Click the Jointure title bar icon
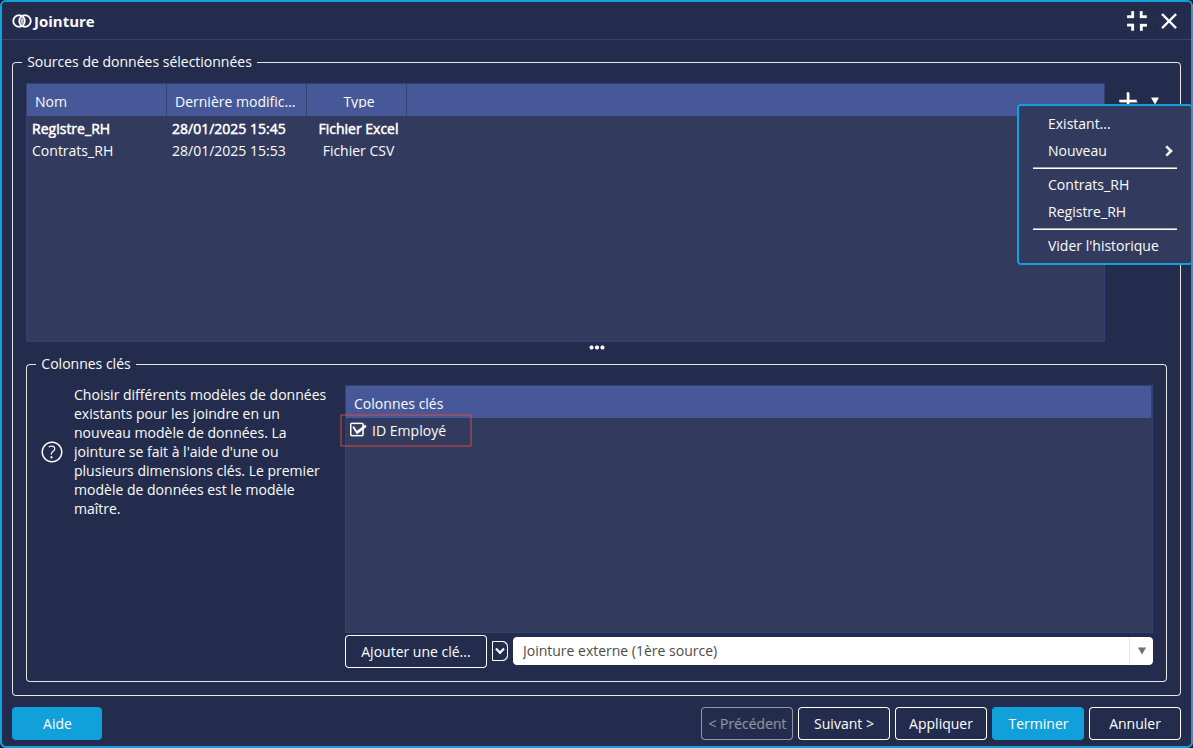The image size is (1193, 748). click(22, 21)
